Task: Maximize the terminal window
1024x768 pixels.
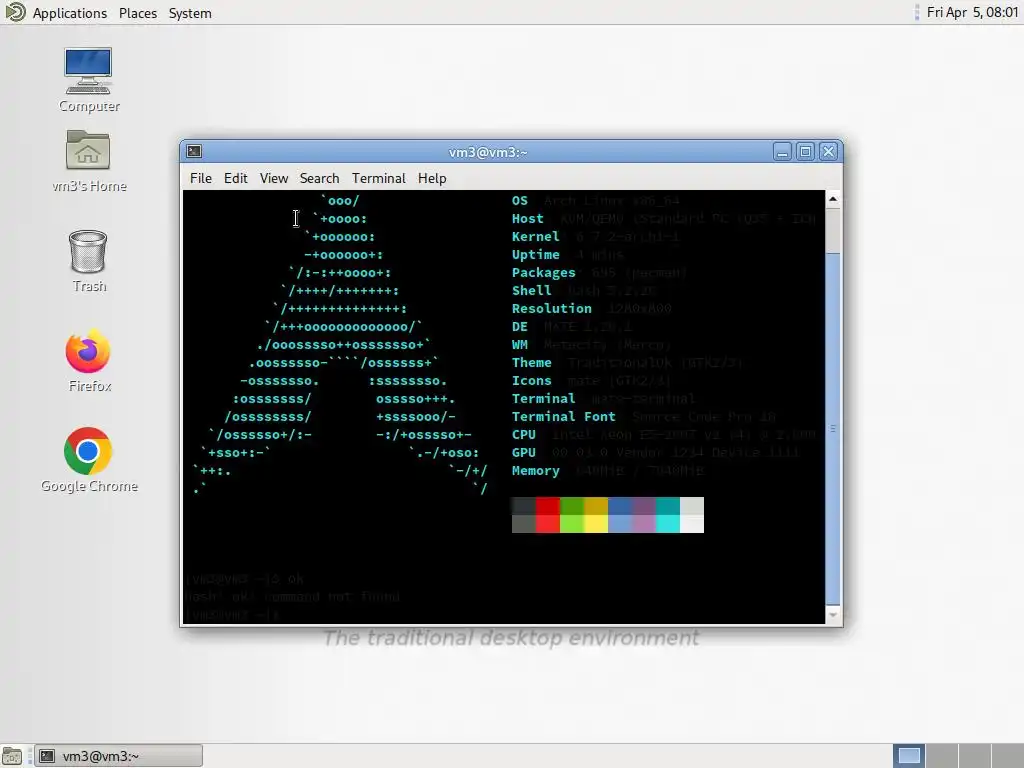Action: pos(805,152)
